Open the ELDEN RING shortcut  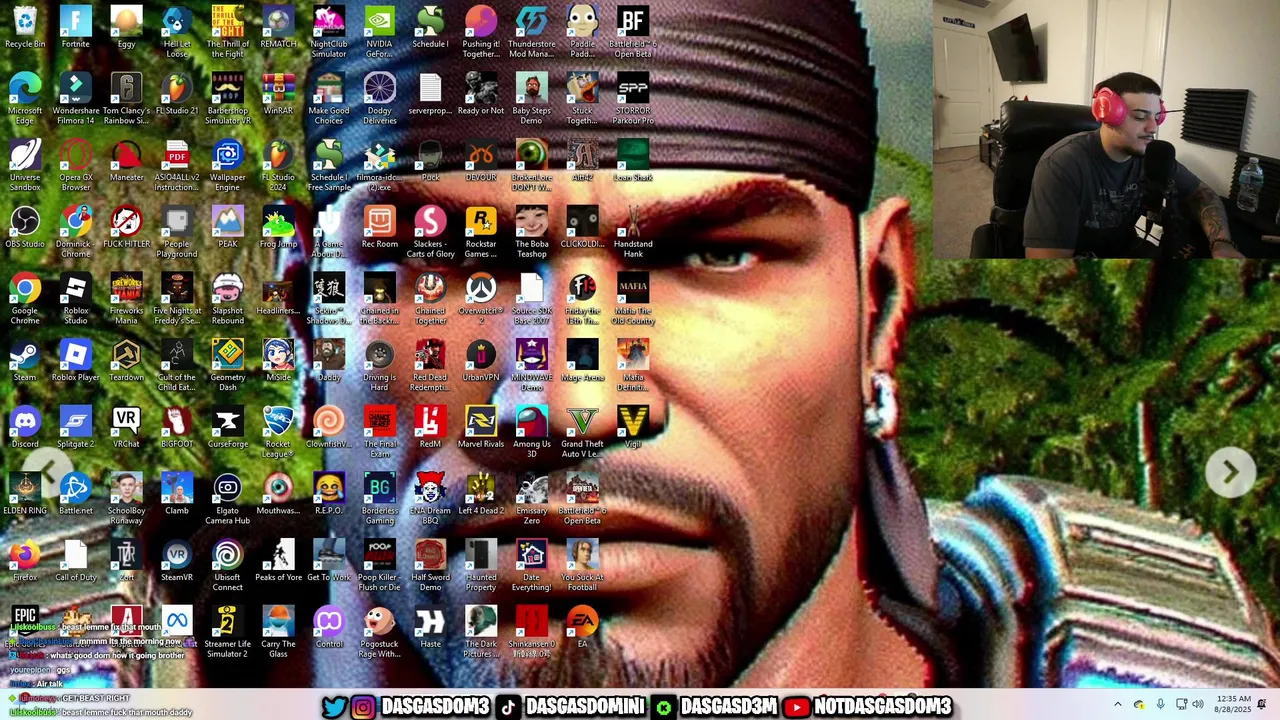[x=25, y=494]
